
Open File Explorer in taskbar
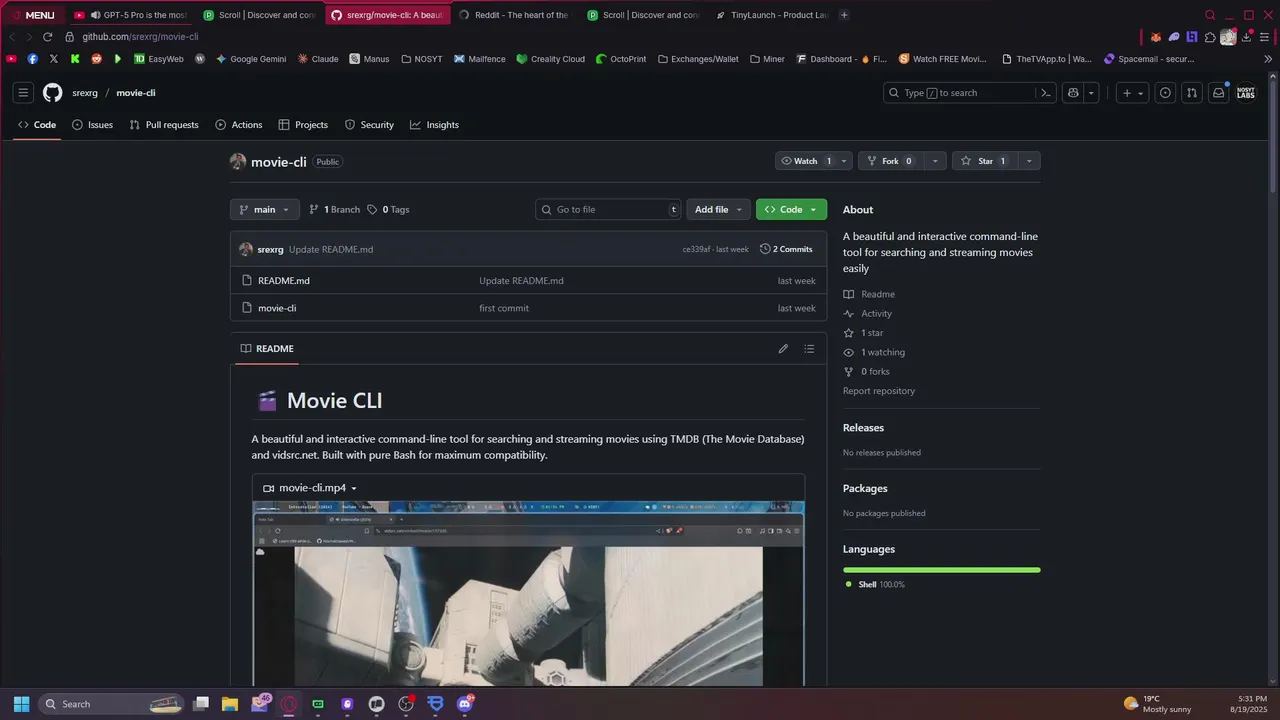[229, 704]
